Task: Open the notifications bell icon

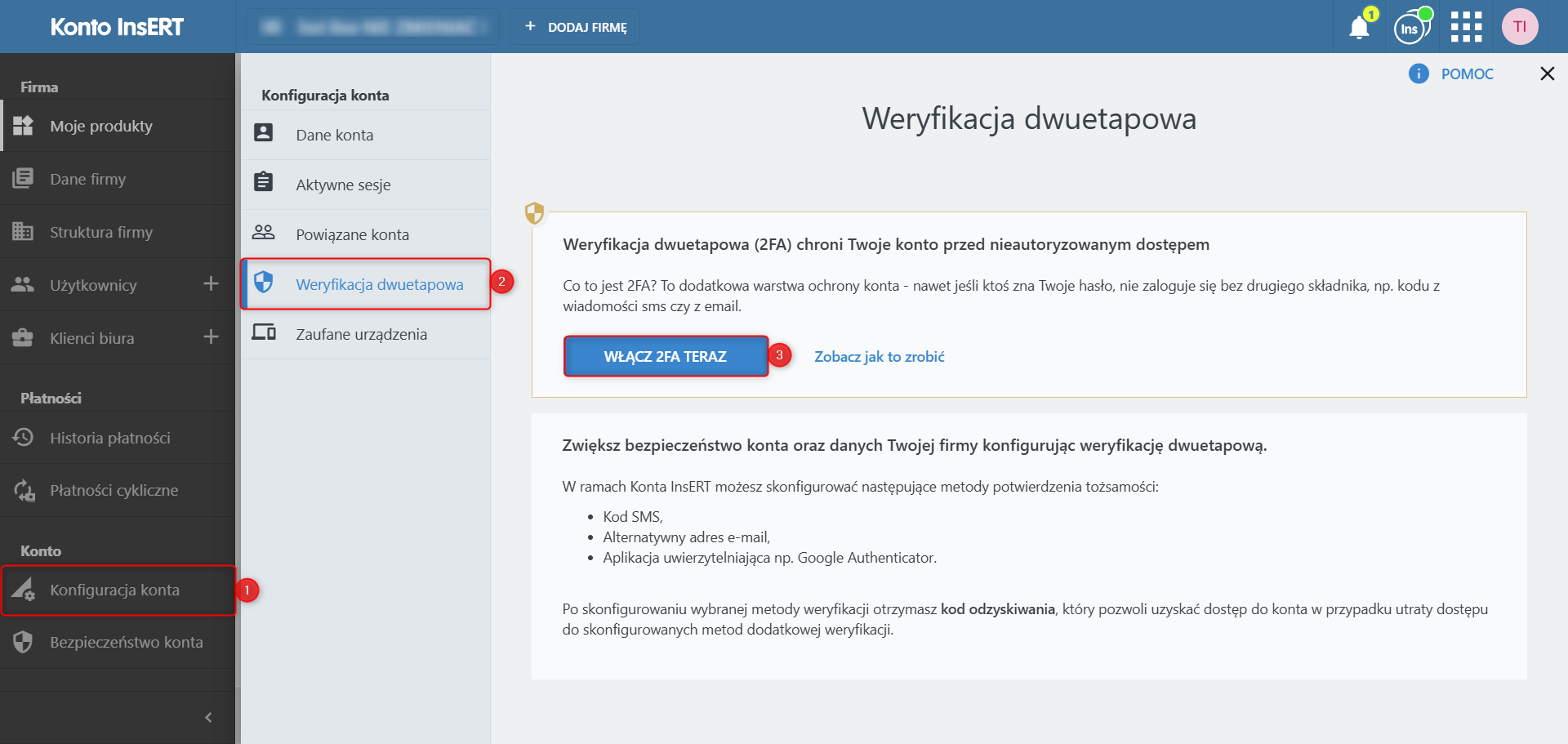Action: tap(1359, 27)
